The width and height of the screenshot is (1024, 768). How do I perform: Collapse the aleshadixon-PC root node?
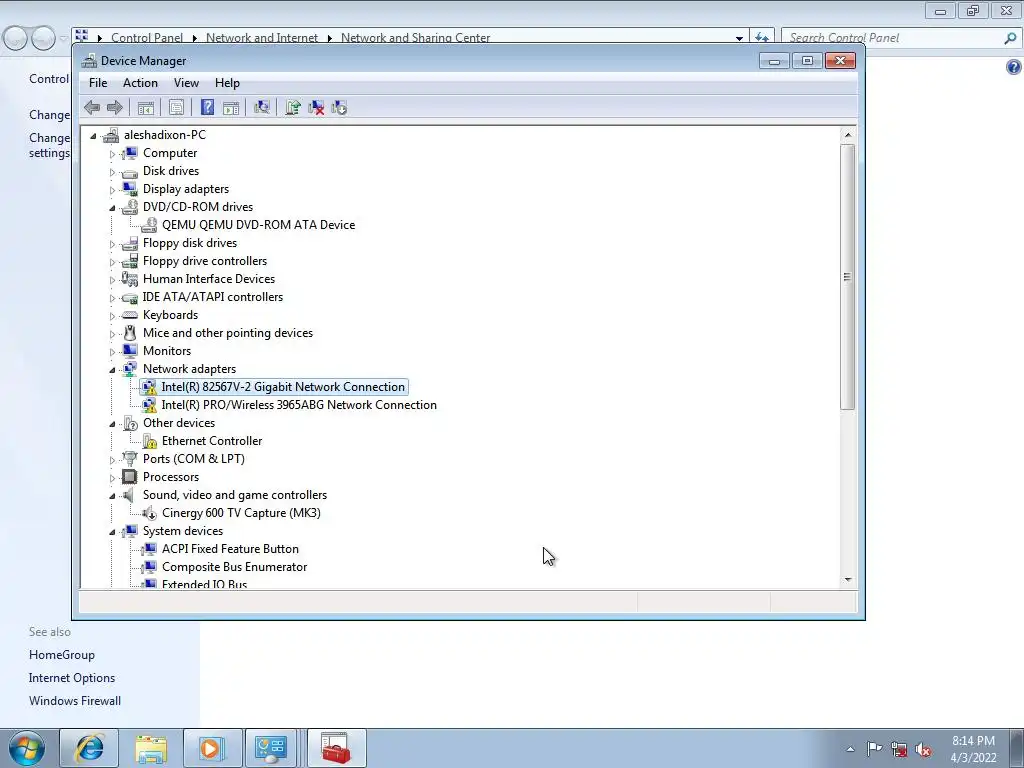pos(93,136)
